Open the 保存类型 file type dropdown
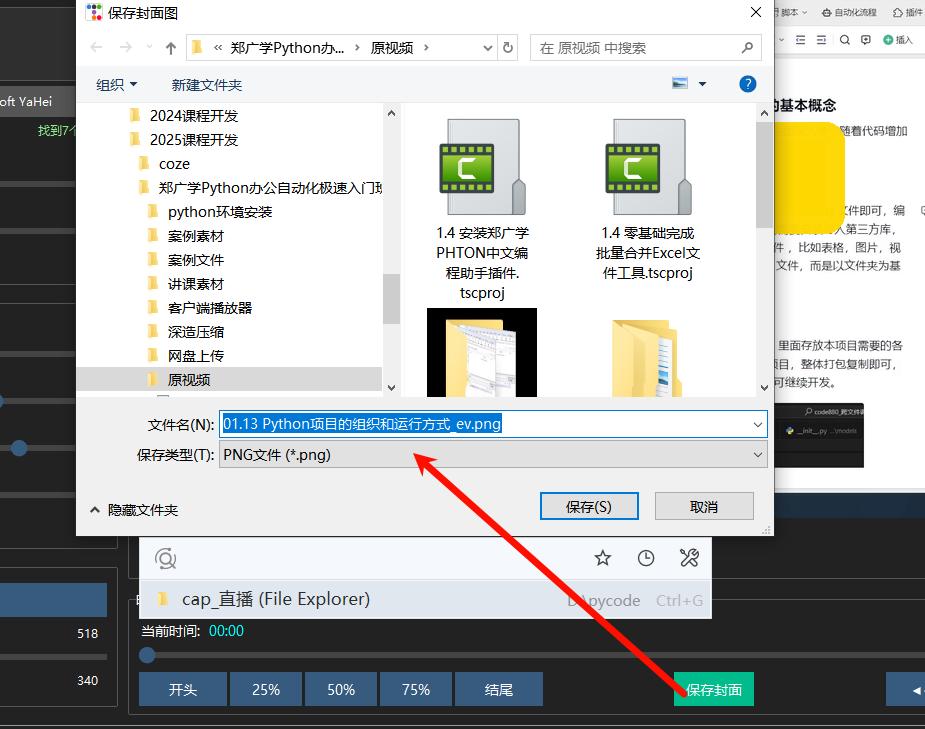This screenshot has height=729, width=925. 494,455
